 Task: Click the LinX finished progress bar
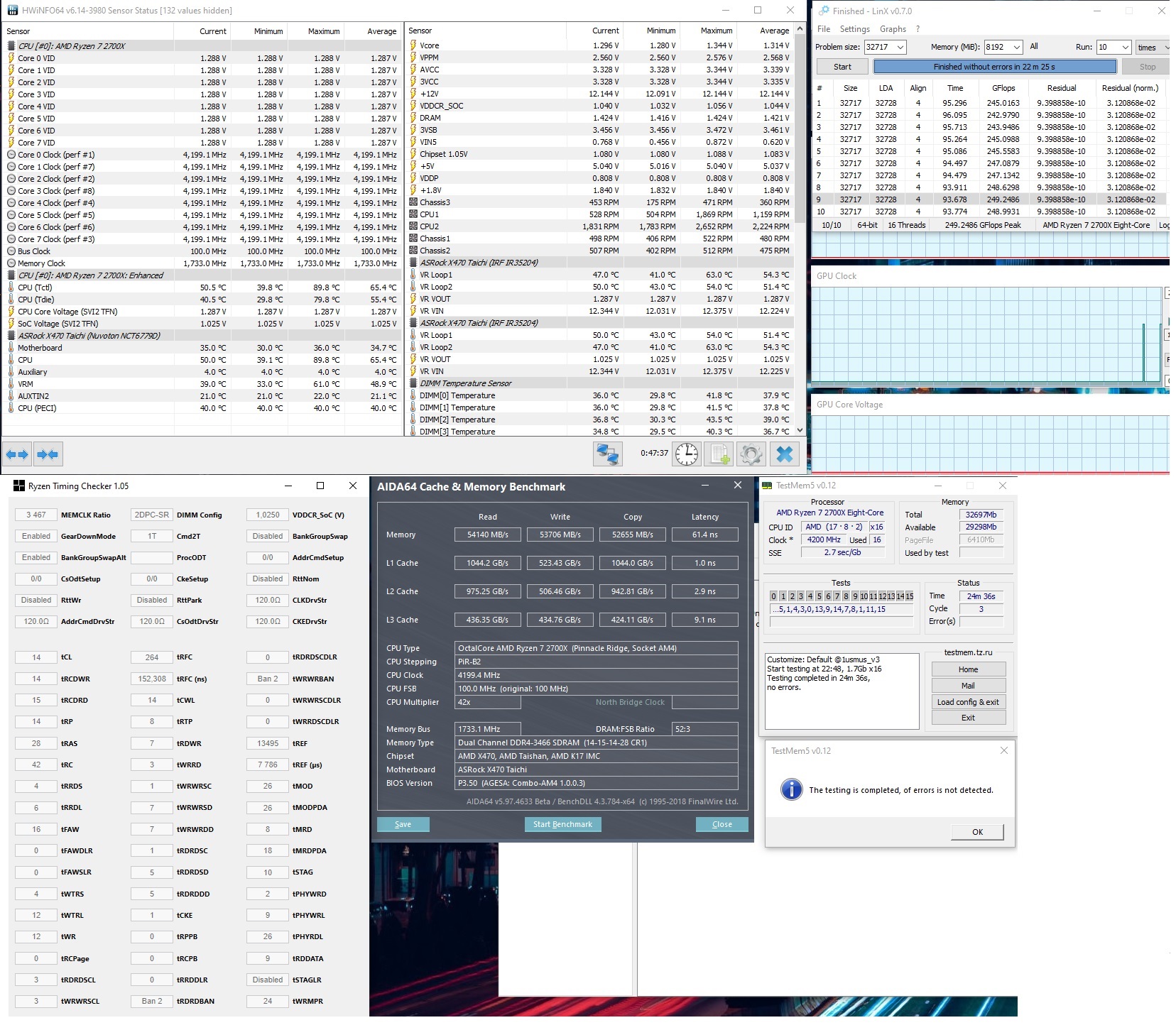[x=994, y=67]
